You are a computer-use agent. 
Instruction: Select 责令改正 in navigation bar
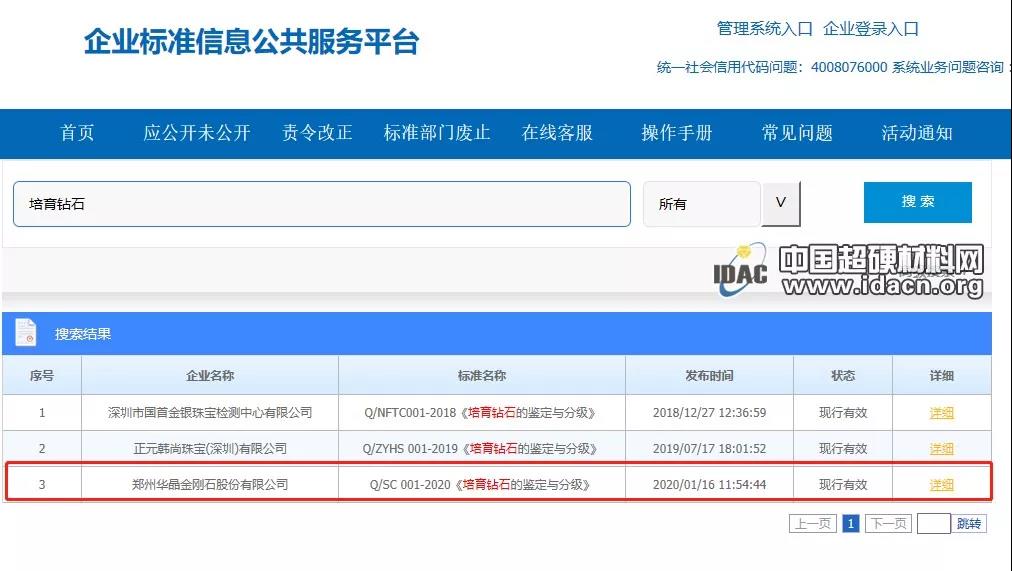tap(317, 133)
